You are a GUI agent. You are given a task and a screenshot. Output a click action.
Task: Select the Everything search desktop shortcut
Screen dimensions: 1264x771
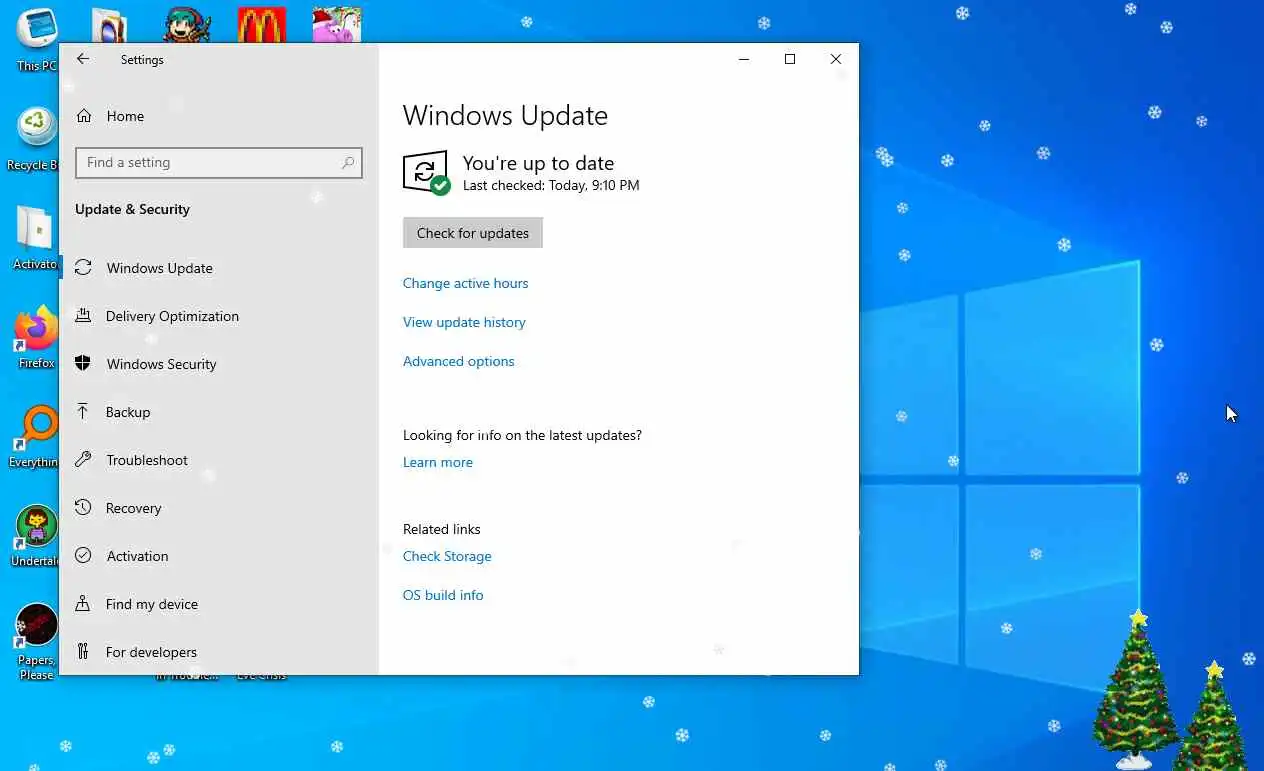(x=37, y=436)
